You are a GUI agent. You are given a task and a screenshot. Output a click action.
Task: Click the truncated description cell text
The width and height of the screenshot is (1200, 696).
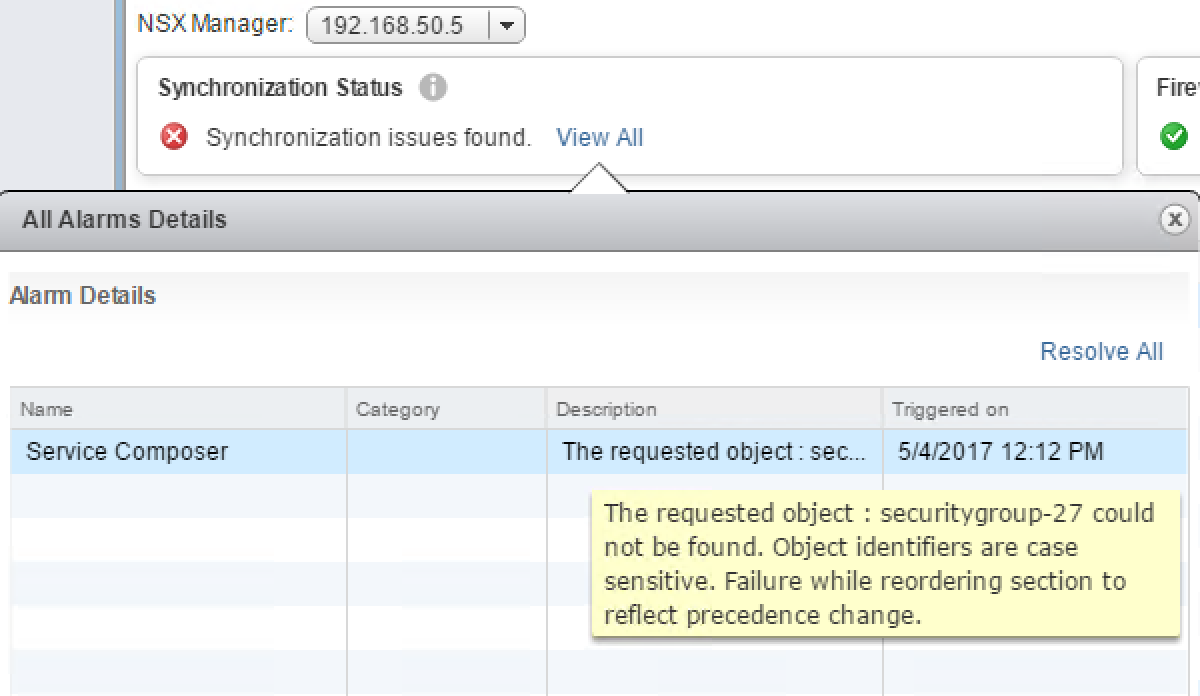tap(713, 452)
